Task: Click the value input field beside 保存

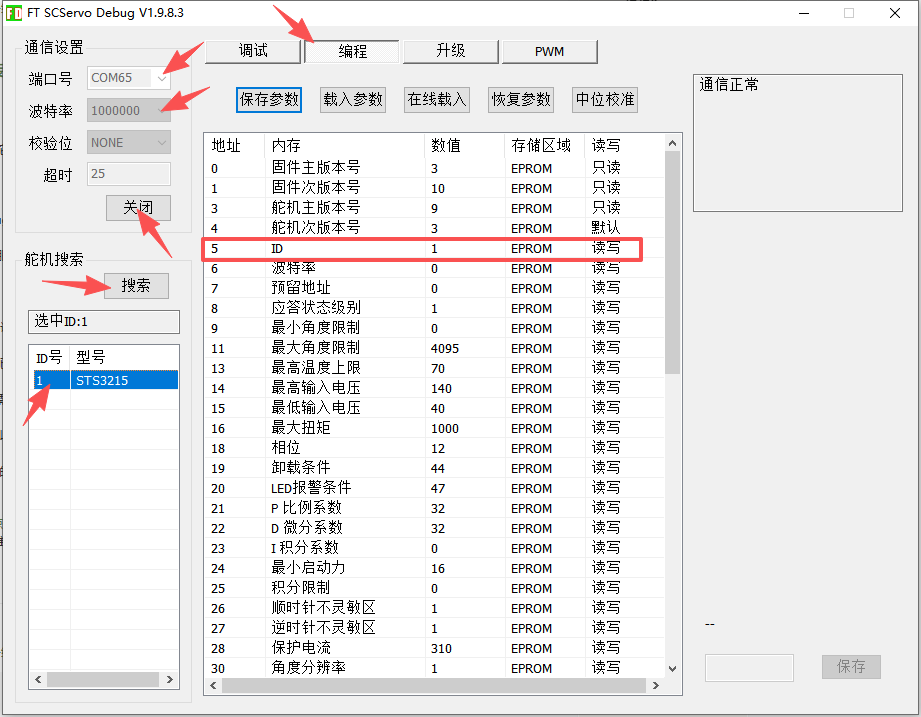Action: click(749, 667)
